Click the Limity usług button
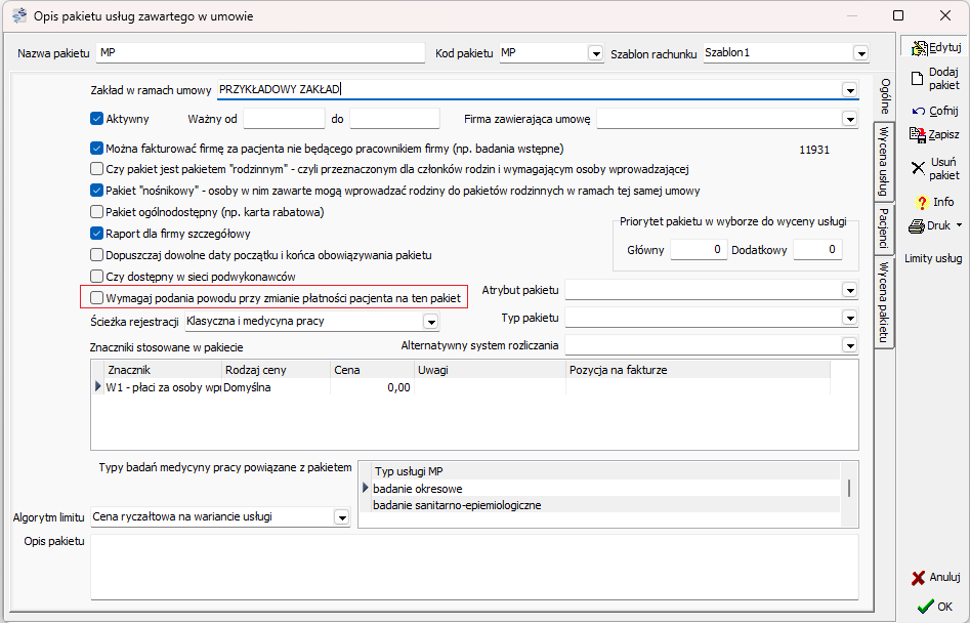 click(x=933, y=258)
